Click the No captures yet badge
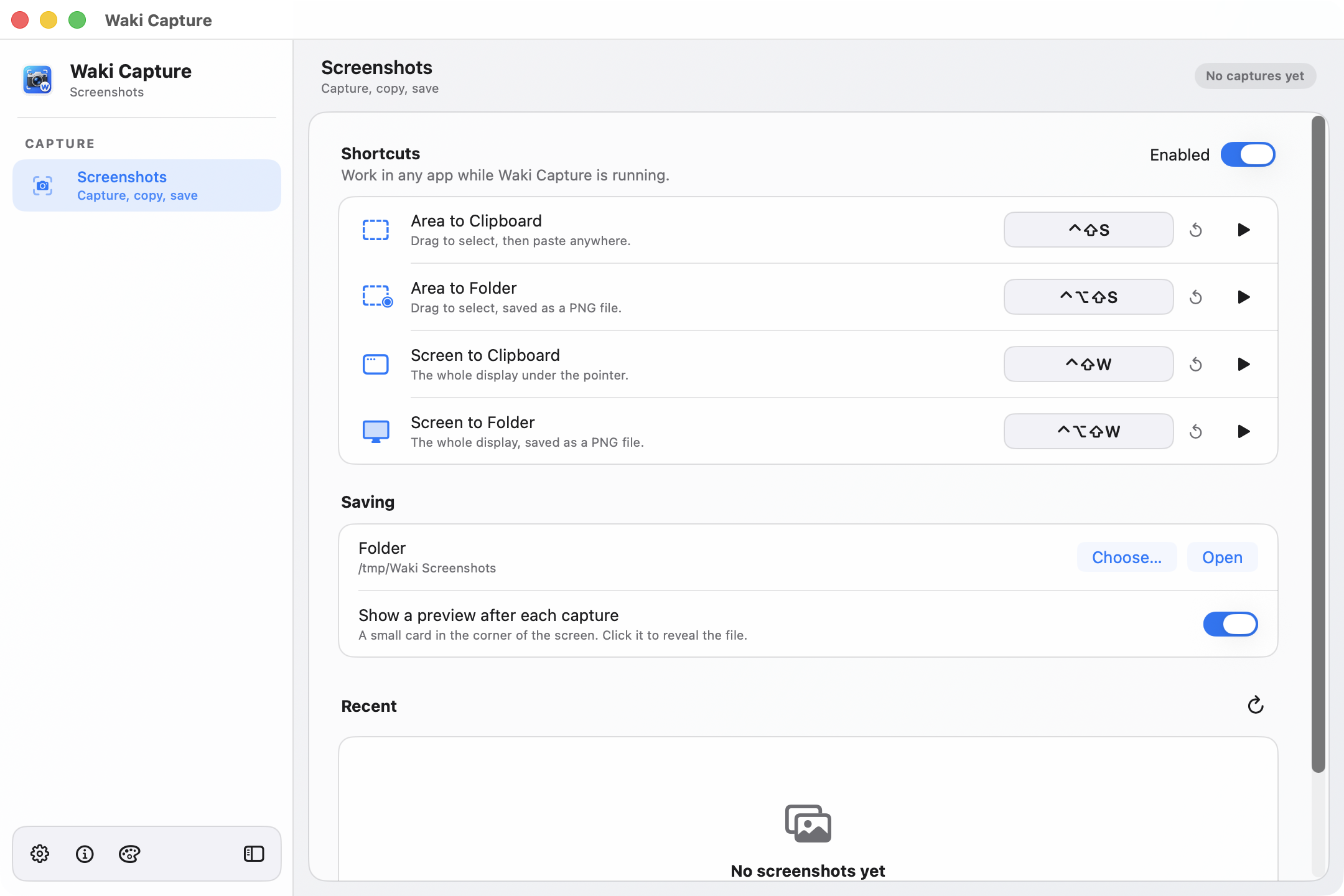The width and height of the screenshot is (1344, 896). coord(1254,76)
